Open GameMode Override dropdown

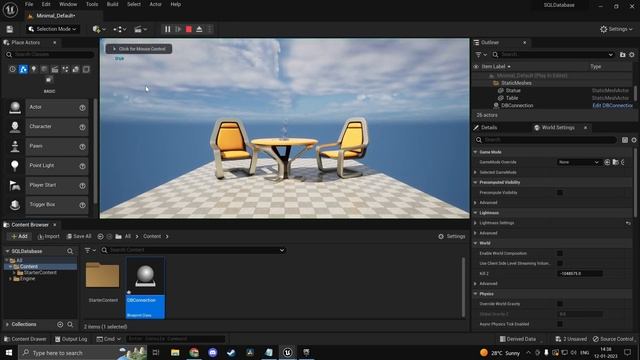click(x=579, y=162)
